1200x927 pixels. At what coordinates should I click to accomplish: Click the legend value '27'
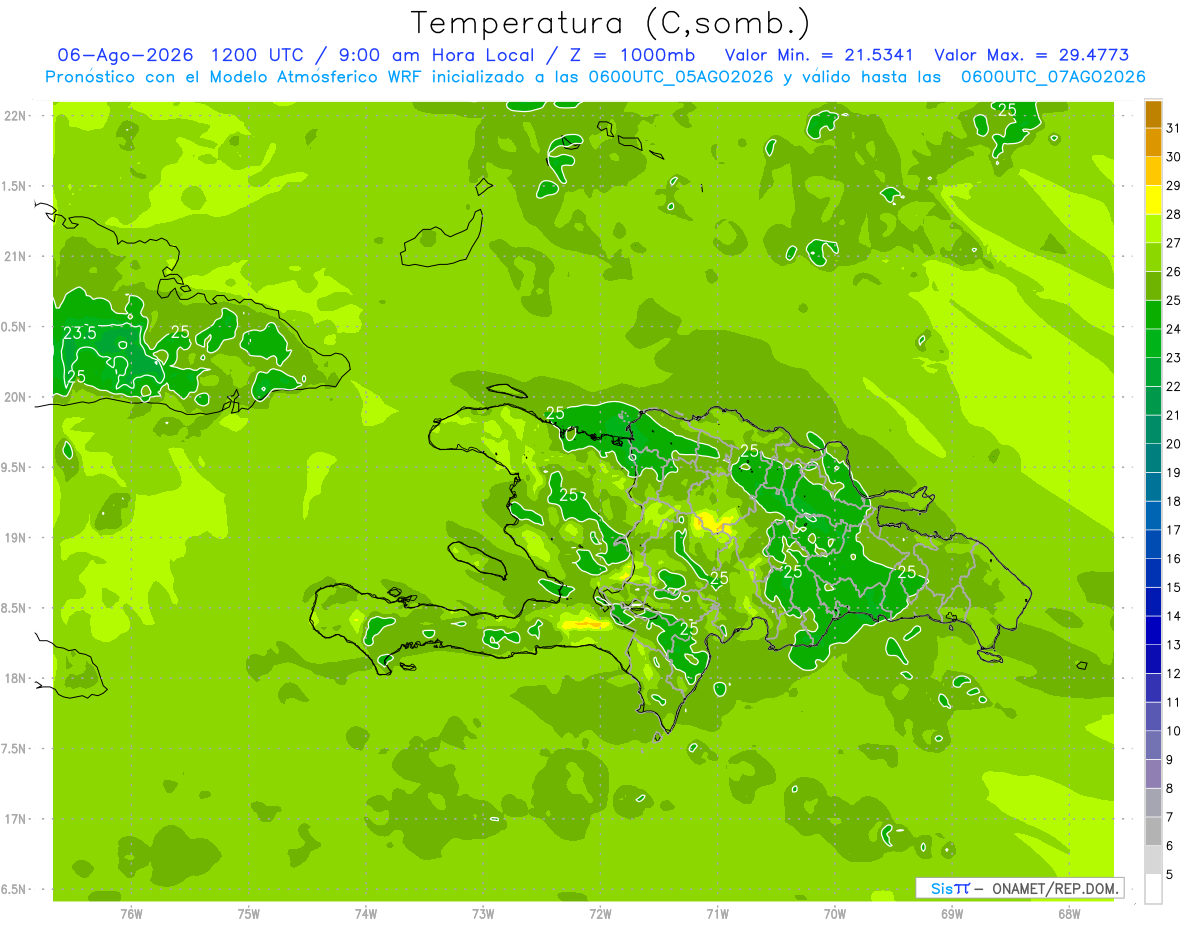1174,243
